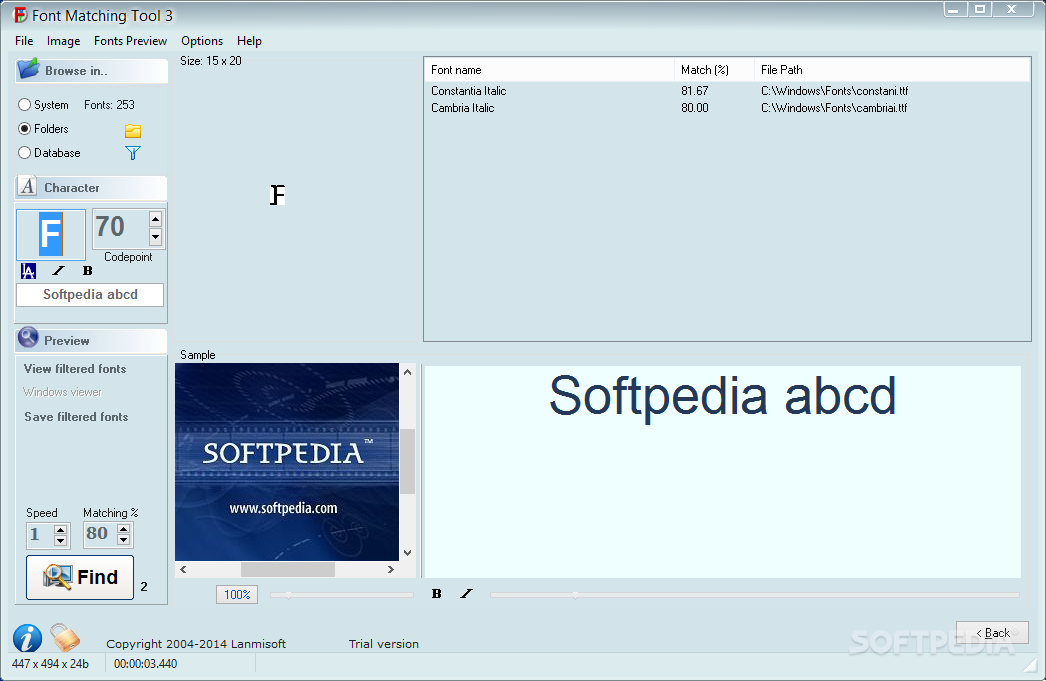
Task: Click the File Path column header
Action: [893, 69]
